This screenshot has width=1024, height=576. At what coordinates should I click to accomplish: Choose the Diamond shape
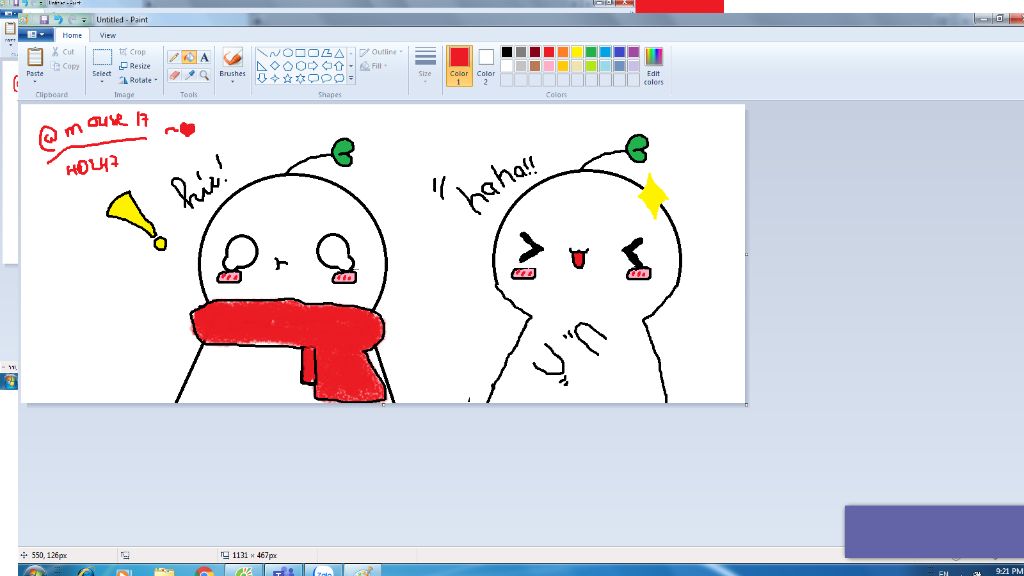(x=275, y=66)
